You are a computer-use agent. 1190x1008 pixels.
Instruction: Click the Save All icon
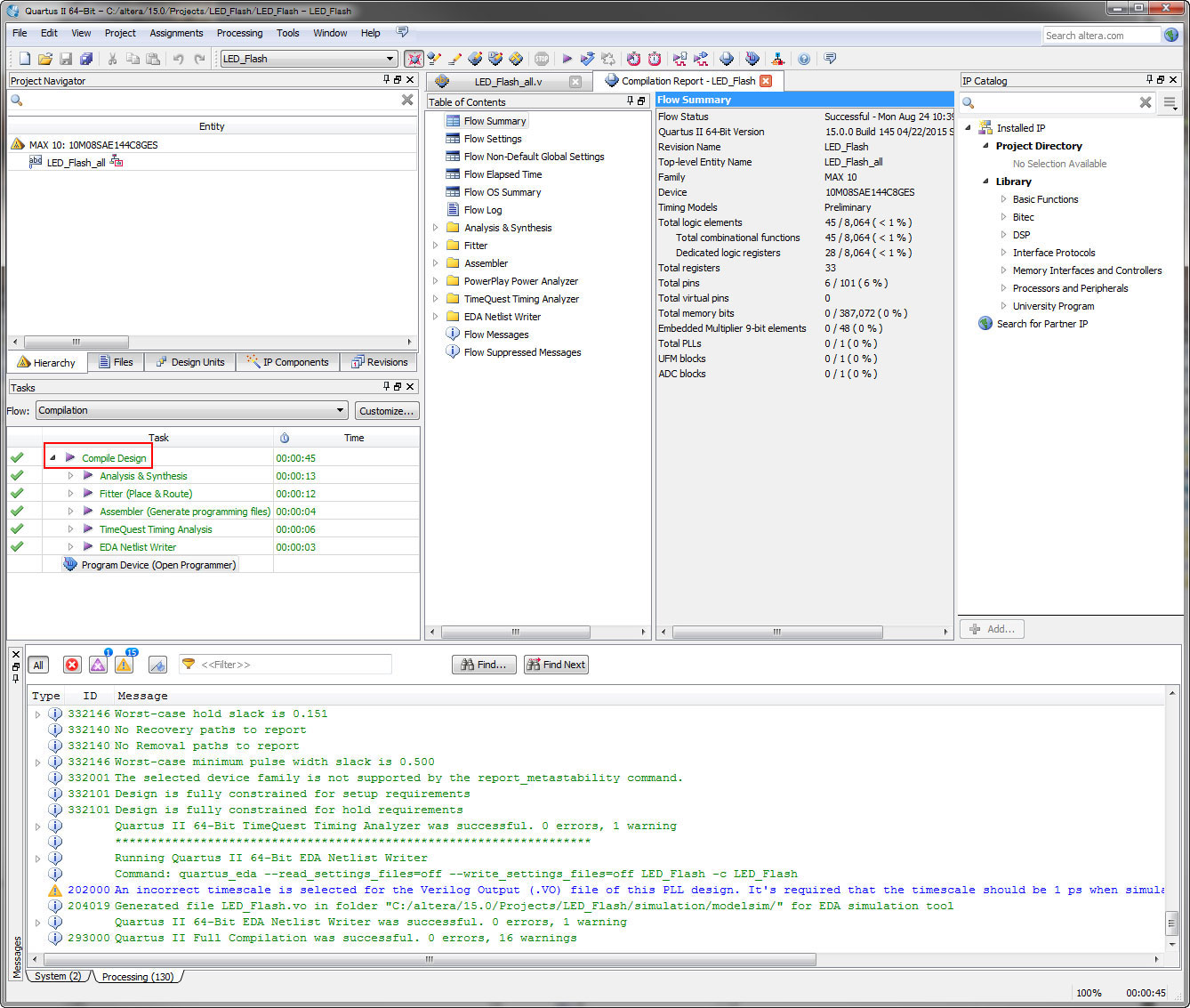(86, 59)
